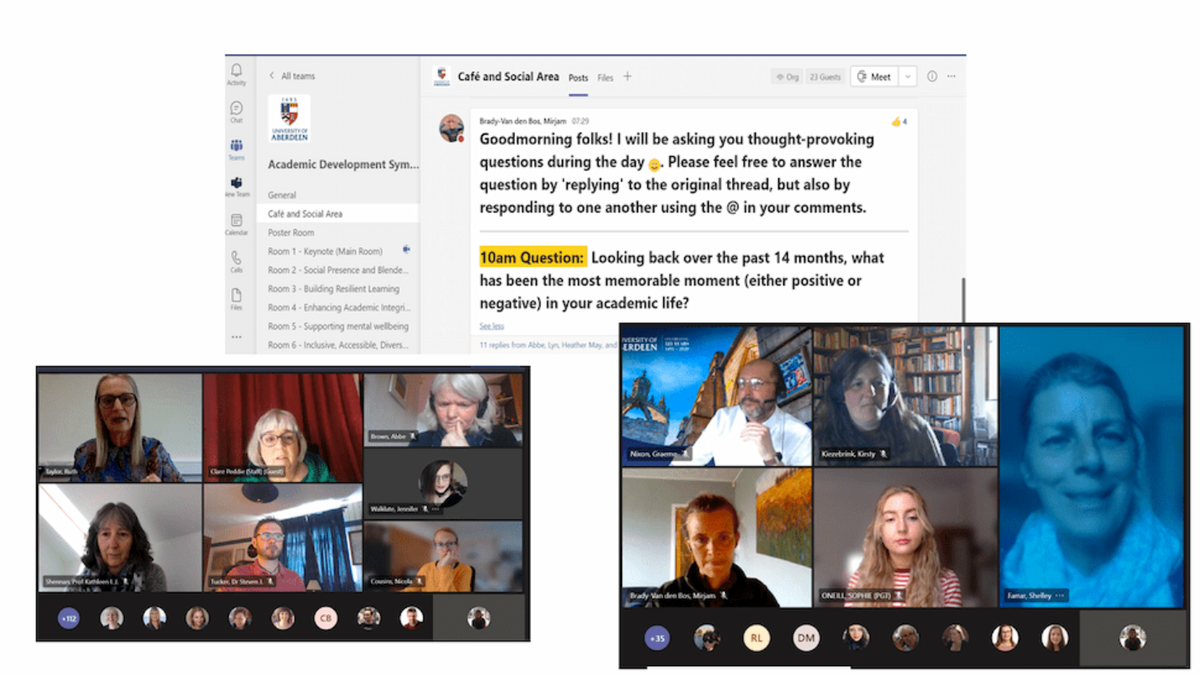
Task: Click the See less link
Action: click(491, 326)
